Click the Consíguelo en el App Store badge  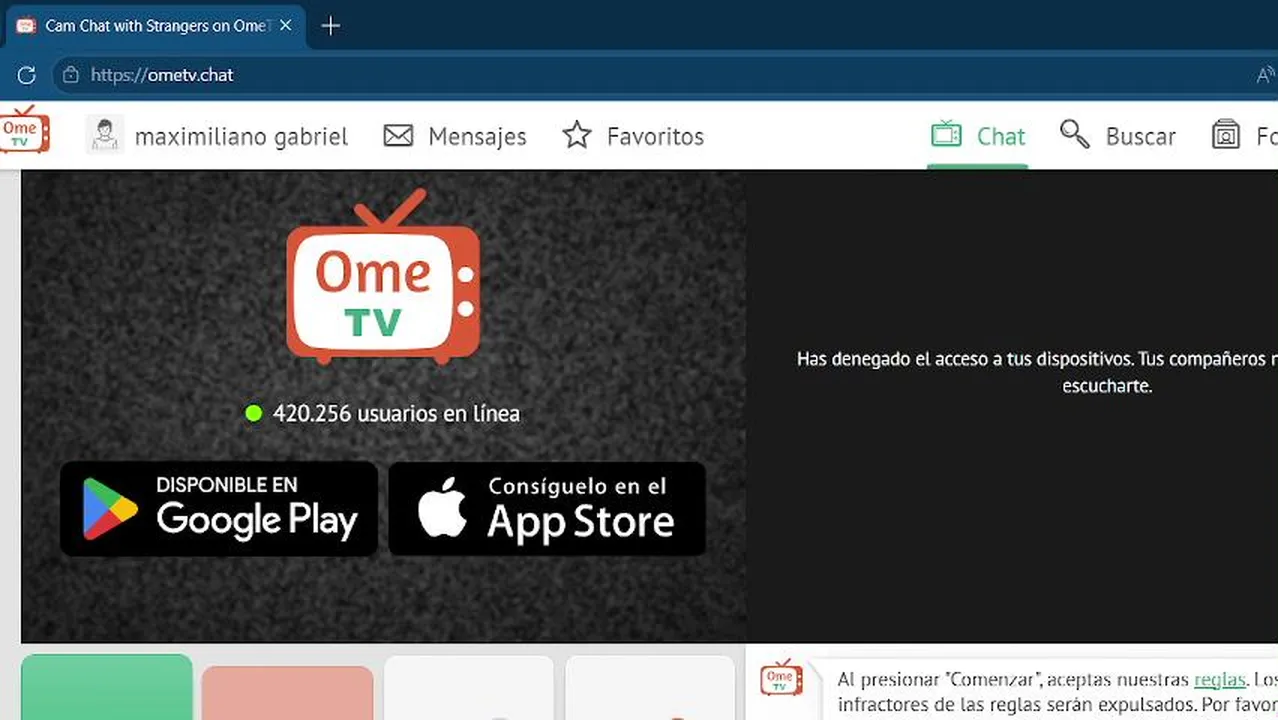pyautogui.click(x=547, y=509)
